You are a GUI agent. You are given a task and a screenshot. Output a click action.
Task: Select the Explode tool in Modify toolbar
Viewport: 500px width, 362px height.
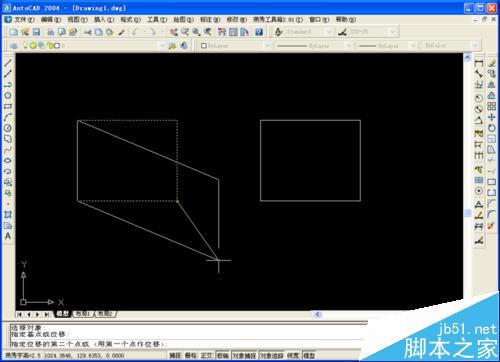[491, 225]
